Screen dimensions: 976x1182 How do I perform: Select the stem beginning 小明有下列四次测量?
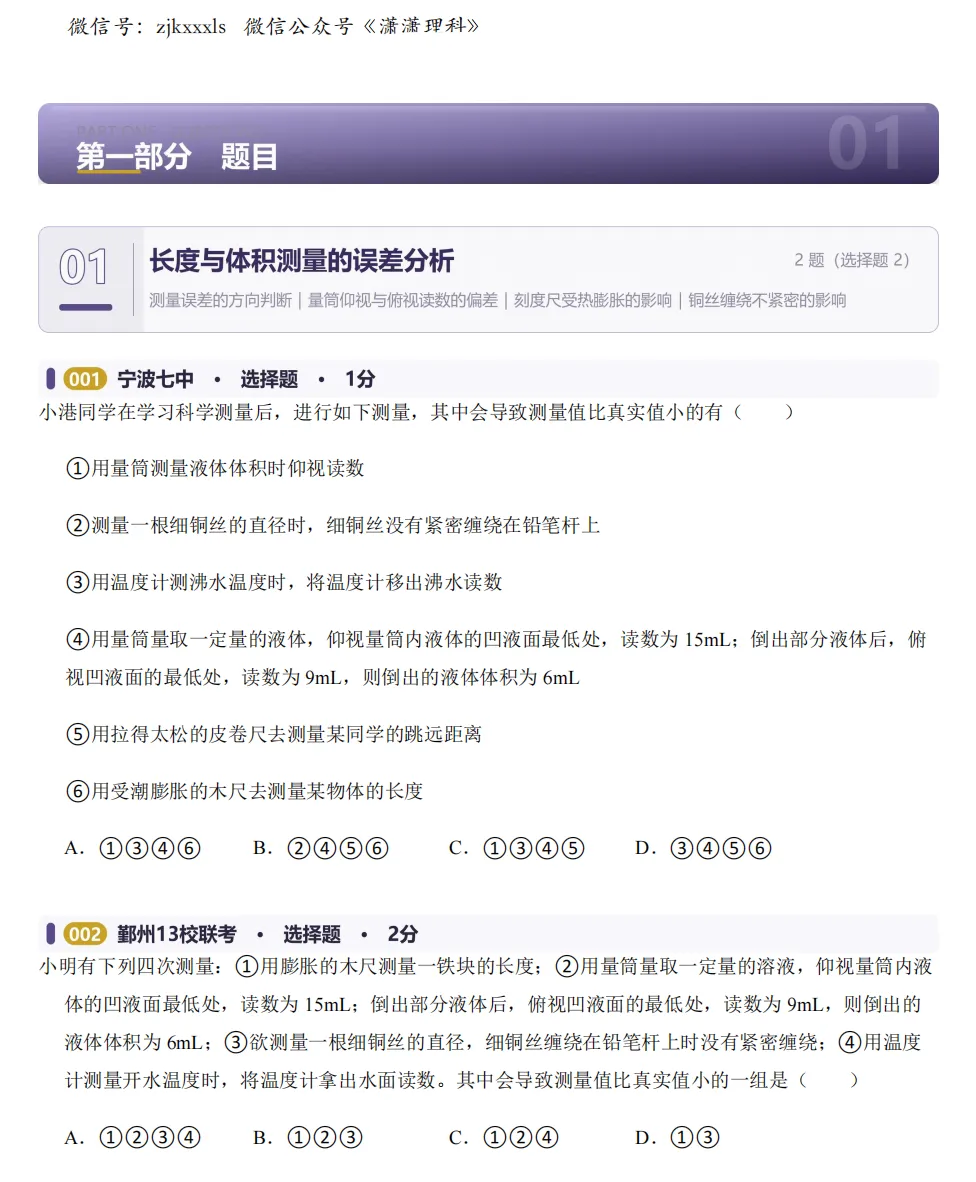(x=486, y=967)
